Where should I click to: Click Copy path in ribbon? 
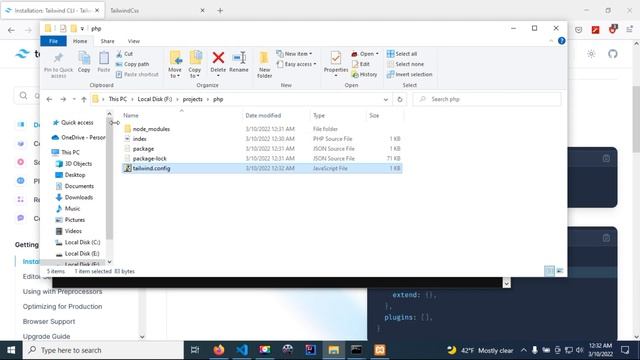(x=133, y=64)
